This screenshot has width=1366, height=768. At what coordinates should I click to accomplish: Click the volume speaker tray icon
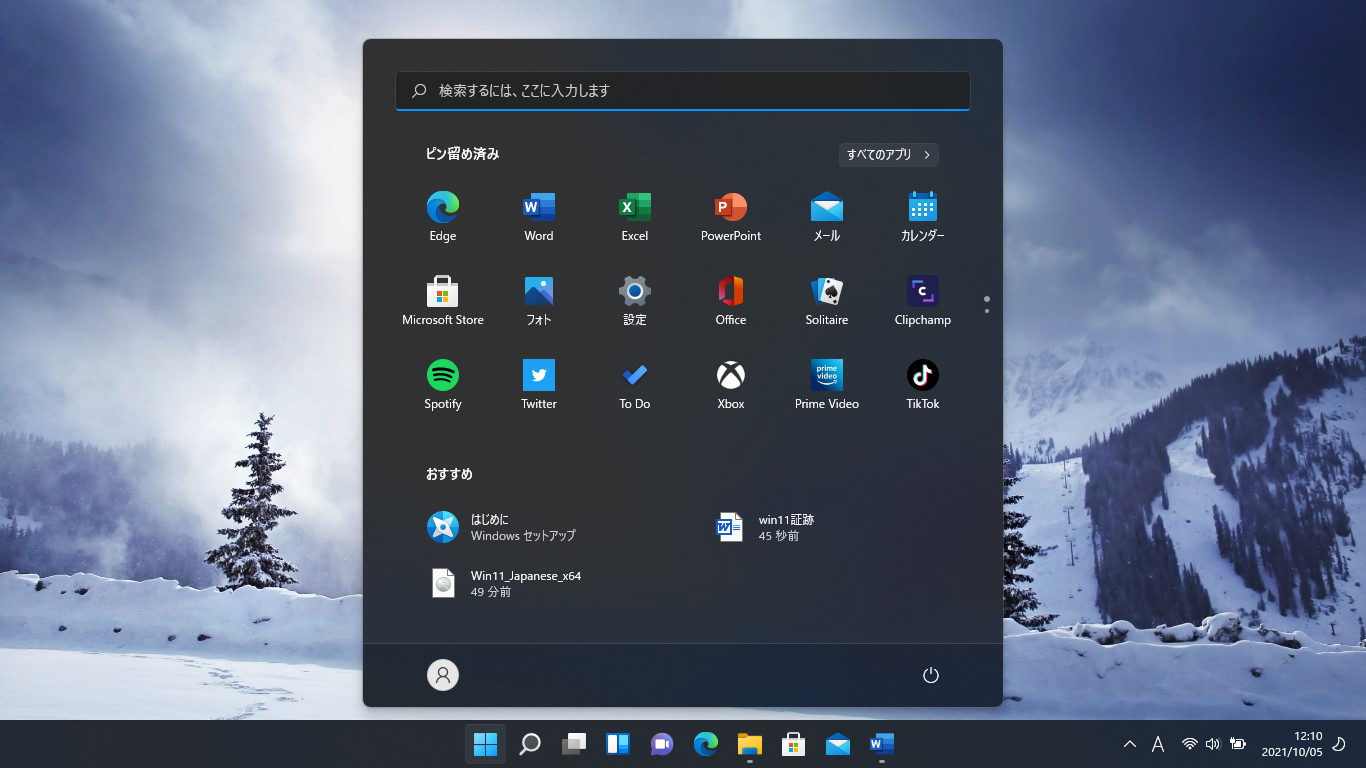1213,744
